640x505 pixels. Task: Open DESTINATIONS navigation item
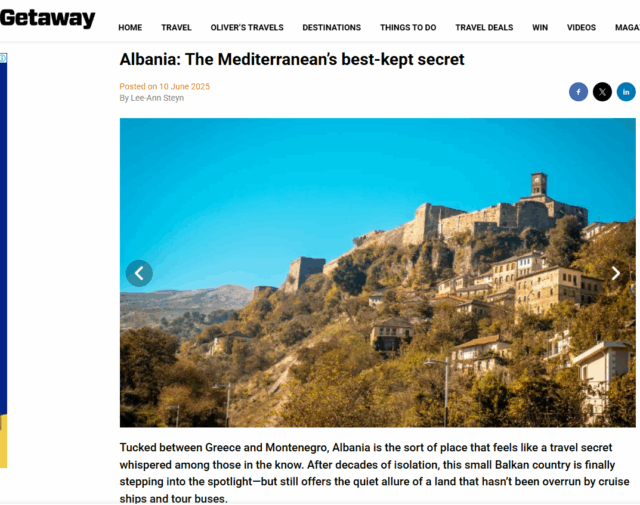(x=331, y=27)
